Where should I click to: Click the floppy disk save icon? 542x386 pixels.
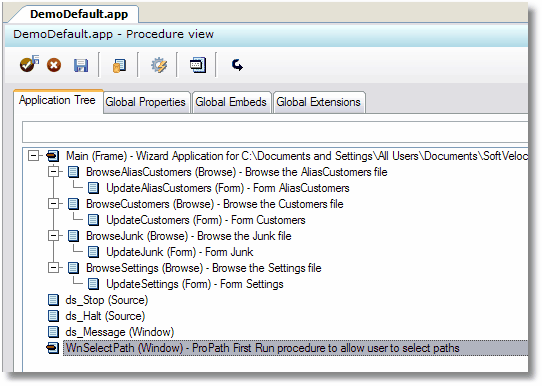81,65
